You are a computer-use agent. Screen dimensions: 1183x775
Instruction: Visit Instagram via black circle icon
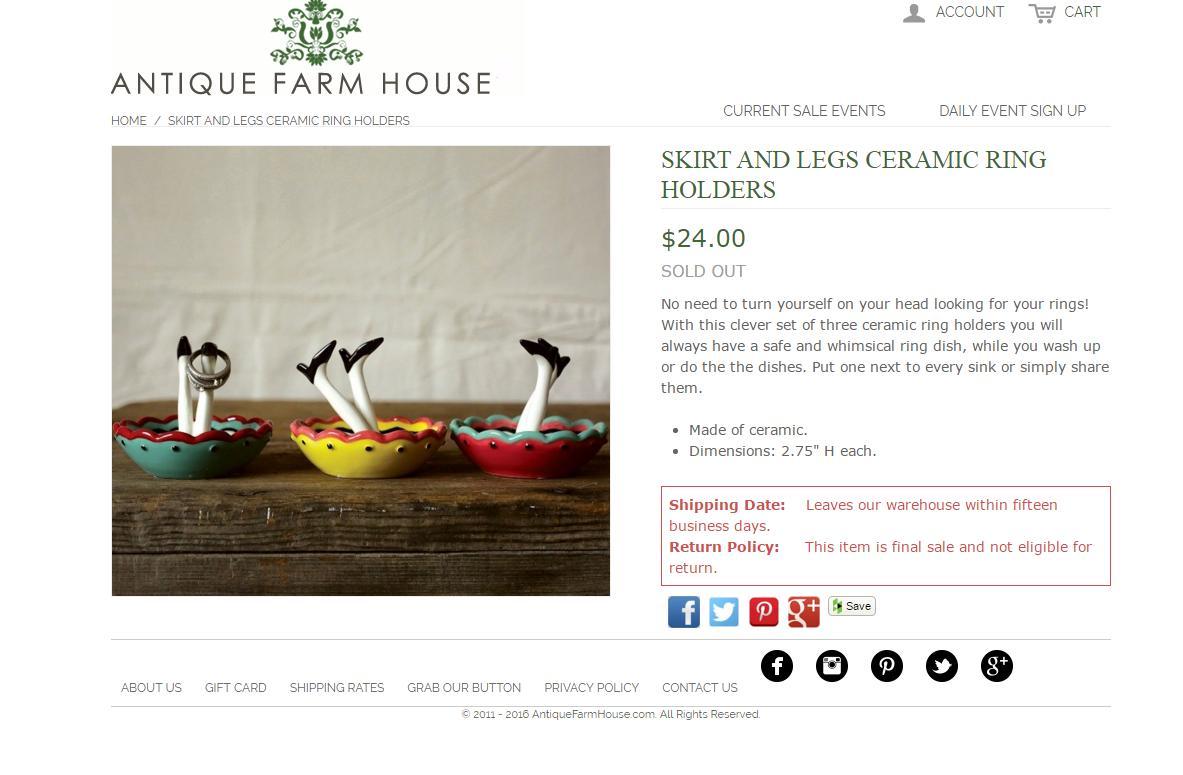832,666
